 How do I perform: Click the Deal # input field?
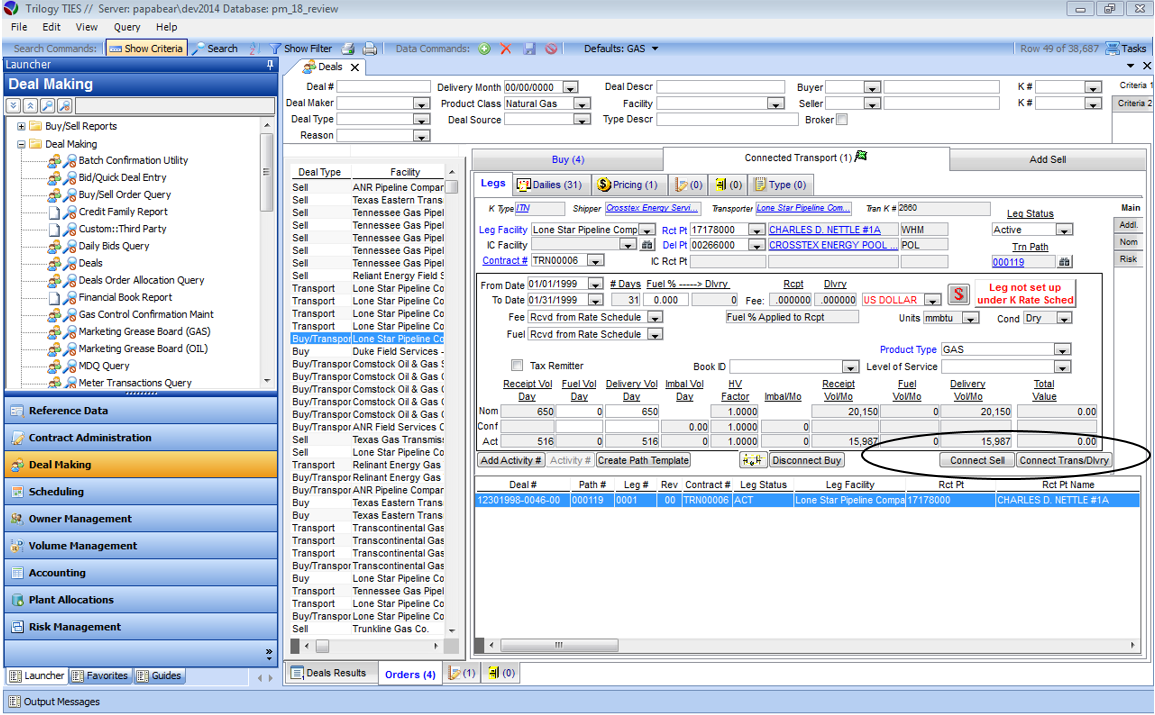pyautogui.click(x=383, y=87)
